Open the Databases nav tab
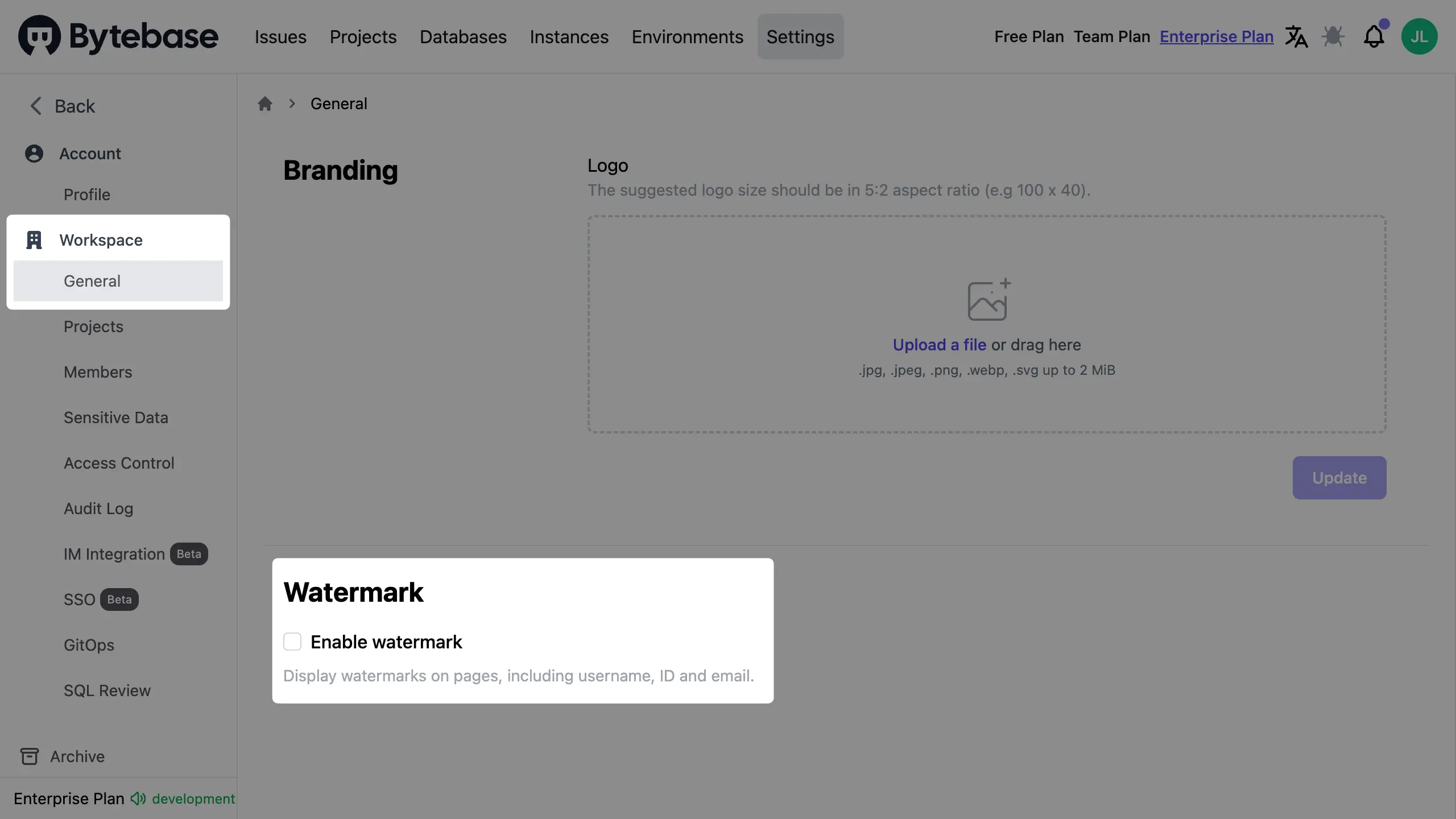Viewport: 1456px width, 819px height. 463,37
